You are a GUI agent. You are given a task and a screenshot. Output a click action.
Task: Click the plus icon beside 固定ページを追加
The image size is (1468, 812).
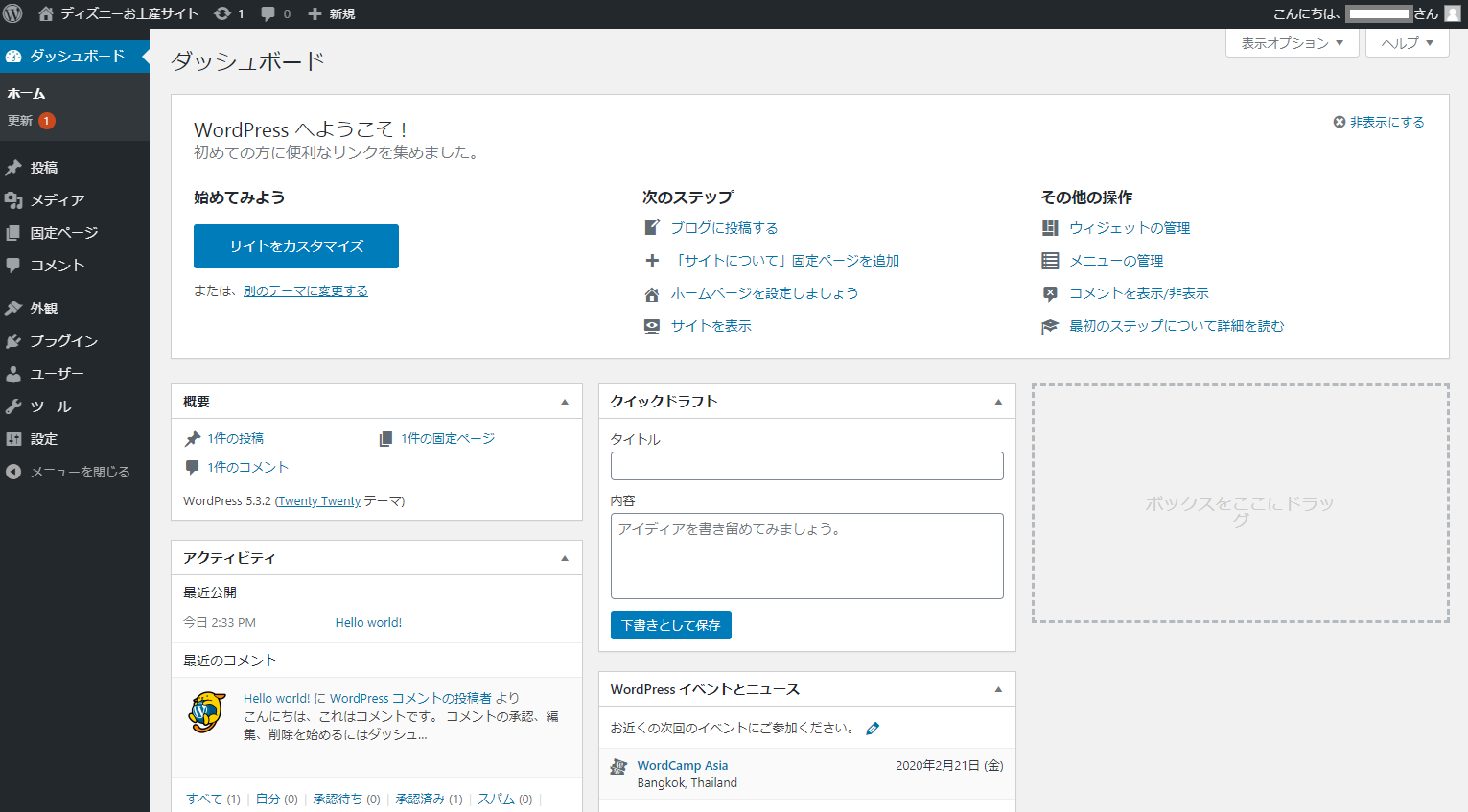tap(652, 260)
